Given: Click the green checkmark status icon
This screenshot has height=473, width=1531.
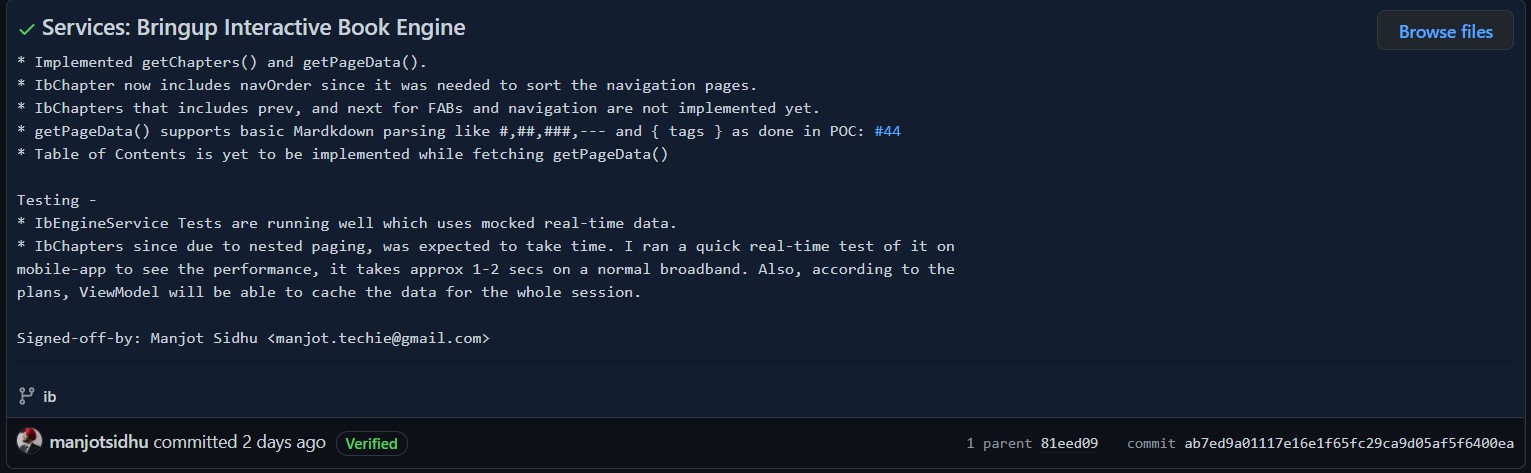Looking at the screenshot, I should click(x=27, y=29).
